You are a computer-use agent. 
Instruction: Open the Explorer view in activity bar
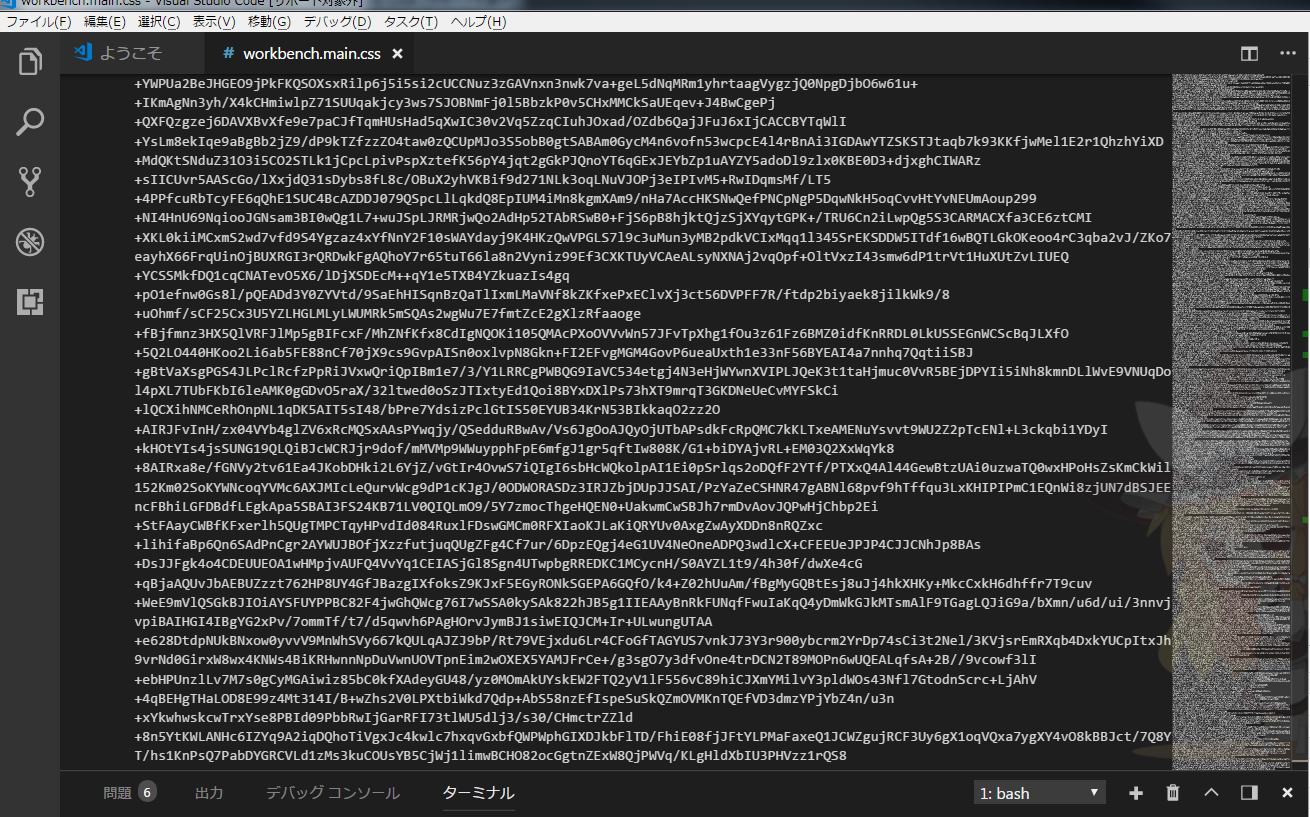click(x=30, y=62)
